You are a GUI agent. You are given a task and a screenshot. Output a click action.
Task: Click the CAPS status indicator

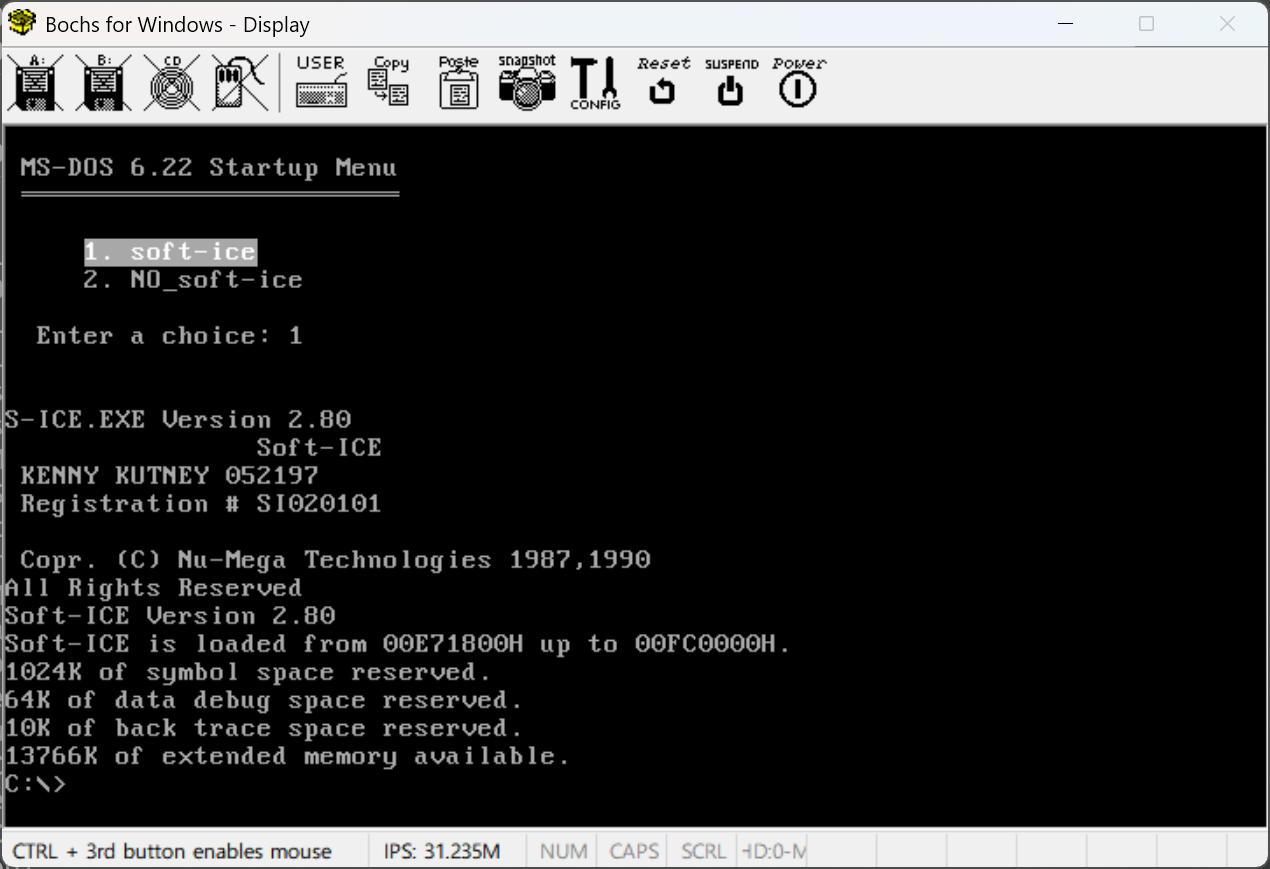click(x=634, y=851)
